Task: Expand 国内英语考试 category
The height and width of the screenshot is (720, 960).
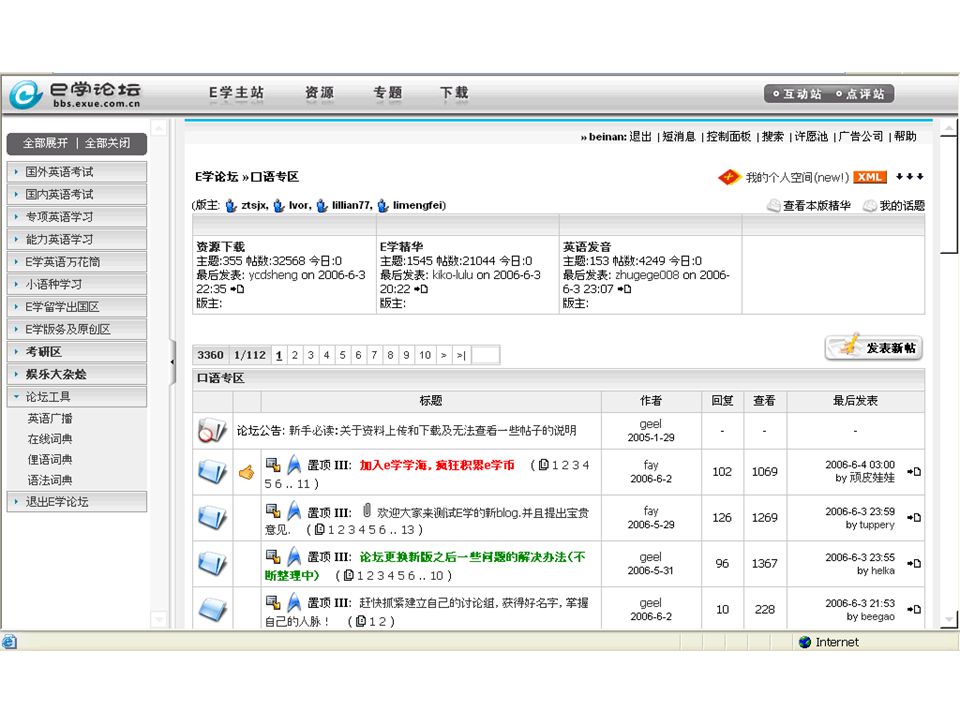Action: pyautogui.click(x=77, y=194)
